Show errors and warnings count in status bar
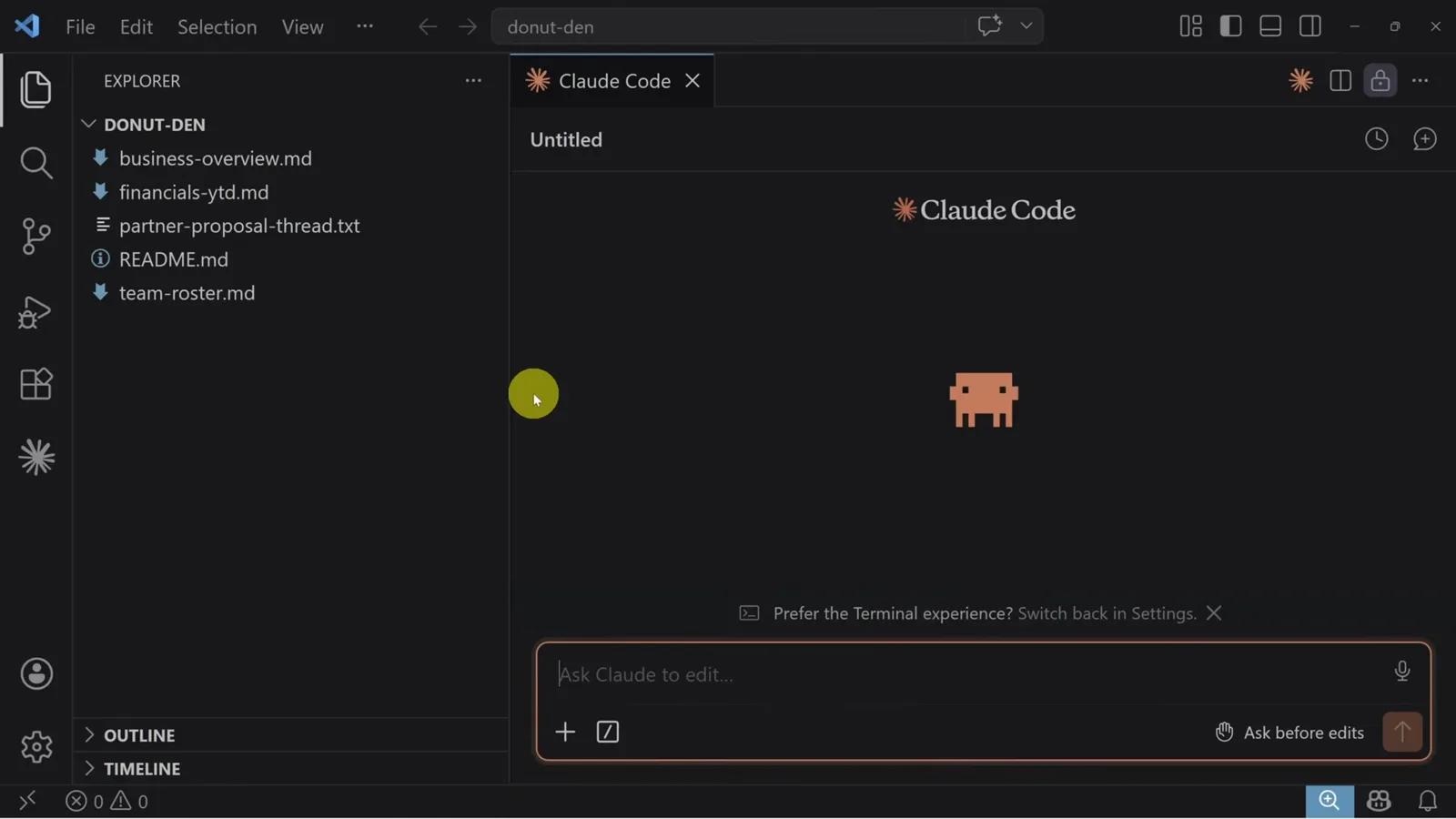Viewport: 1456px width, 819px height. (106, 802)
